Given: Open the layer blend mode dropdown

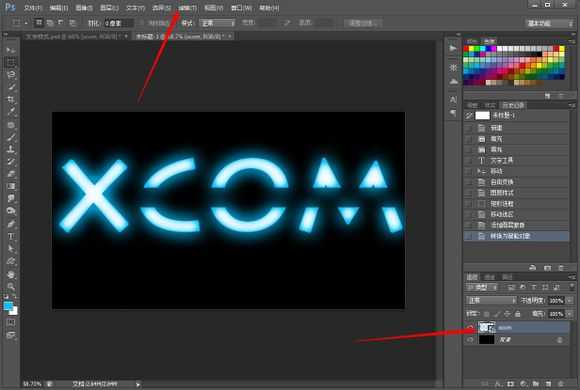Looking at the screenshot, I should (491, 300).
